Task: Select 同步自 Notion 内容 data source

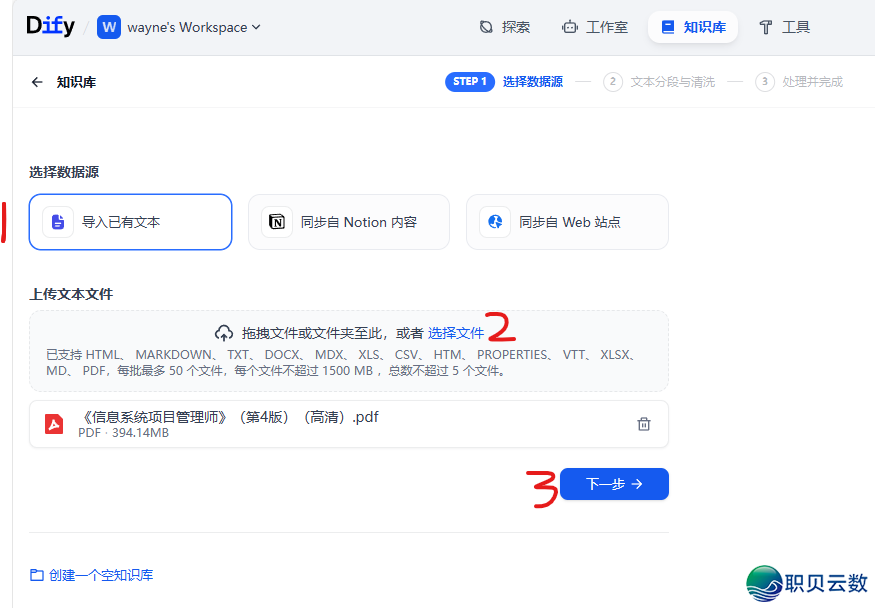Action: pyautogui.click(x=349, y=222)
